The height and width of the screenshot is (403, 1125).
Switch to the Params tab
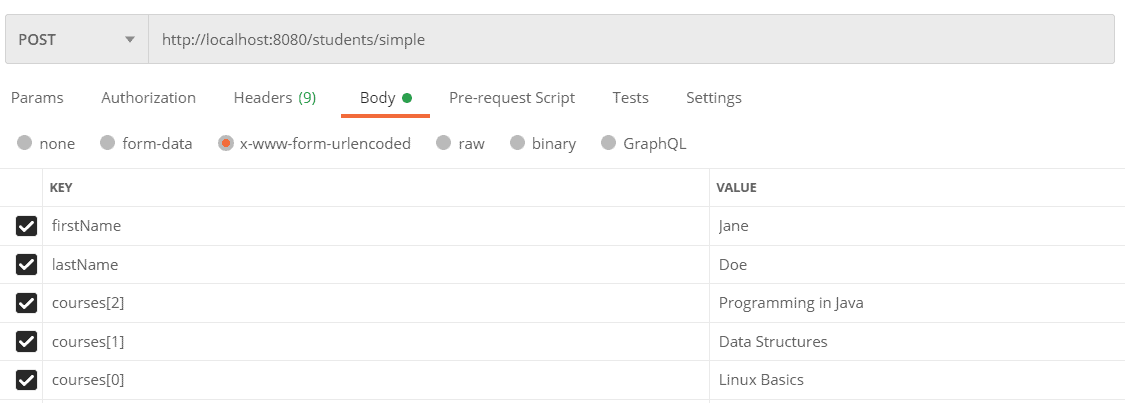(x=37, y=98)
